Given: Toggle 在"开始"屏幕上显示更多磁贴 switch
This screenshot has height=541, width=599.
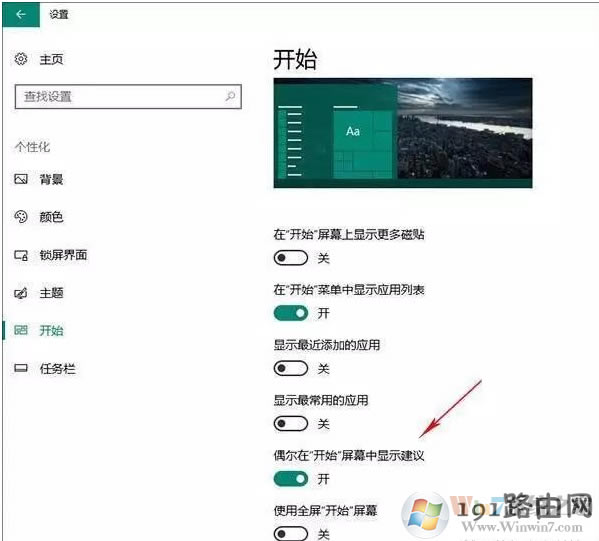Looking at the screenshot, I should (x=291, y=258).
